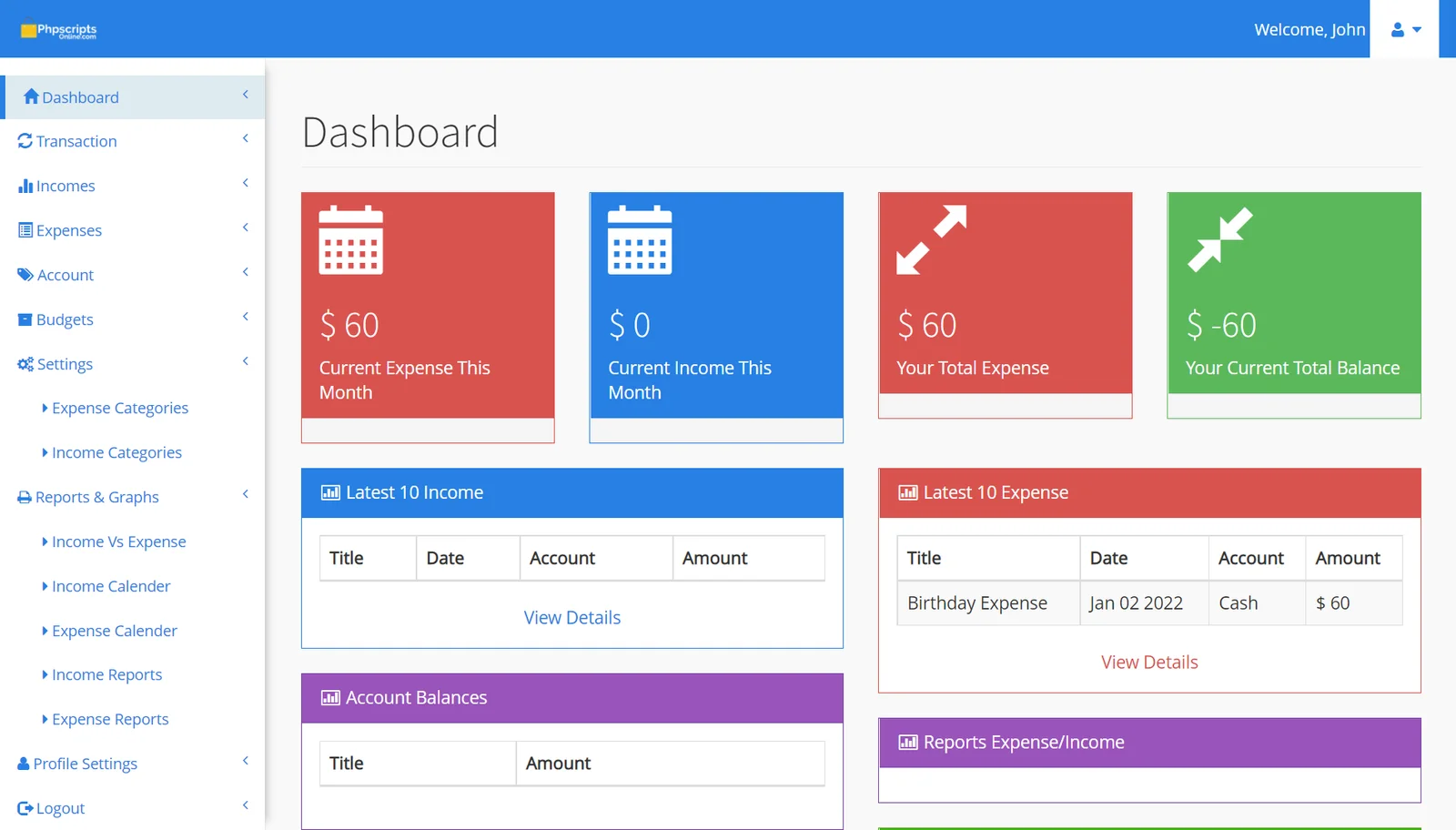Open the Incomes menu item
Screen dimensions: 1456x830
[x=133, y=186]
